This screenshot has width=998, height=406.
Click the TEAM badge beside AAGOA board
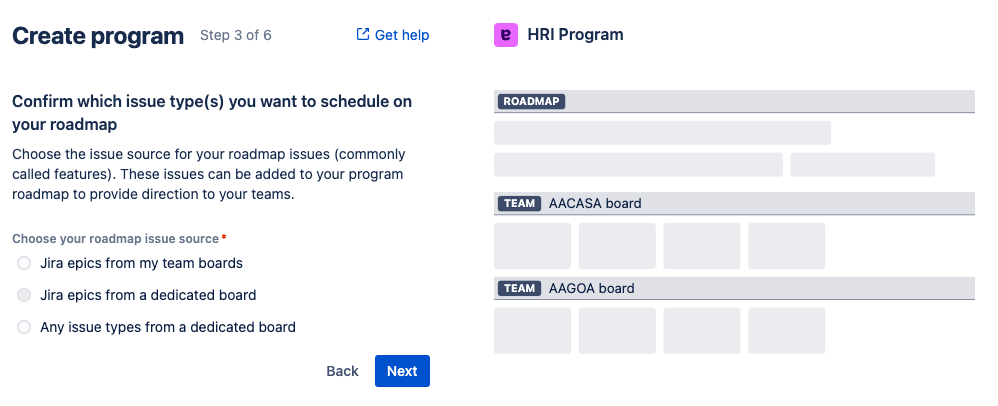520,288
